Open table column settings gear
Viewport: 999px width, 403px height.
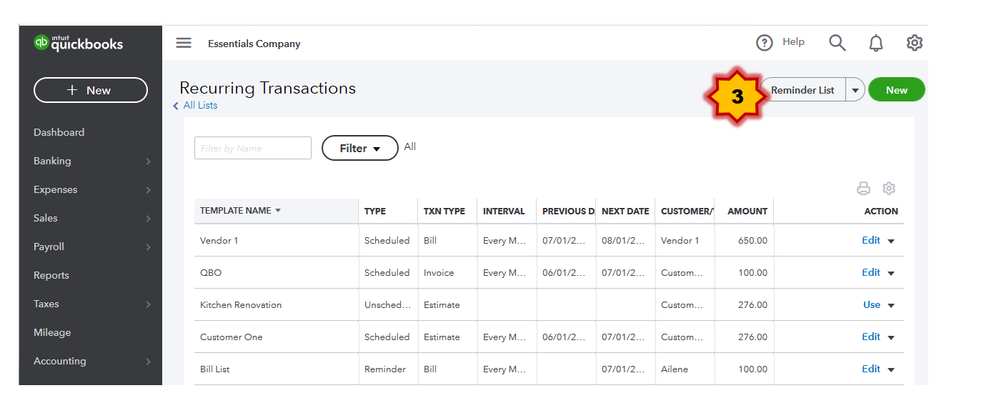(889, 188)
